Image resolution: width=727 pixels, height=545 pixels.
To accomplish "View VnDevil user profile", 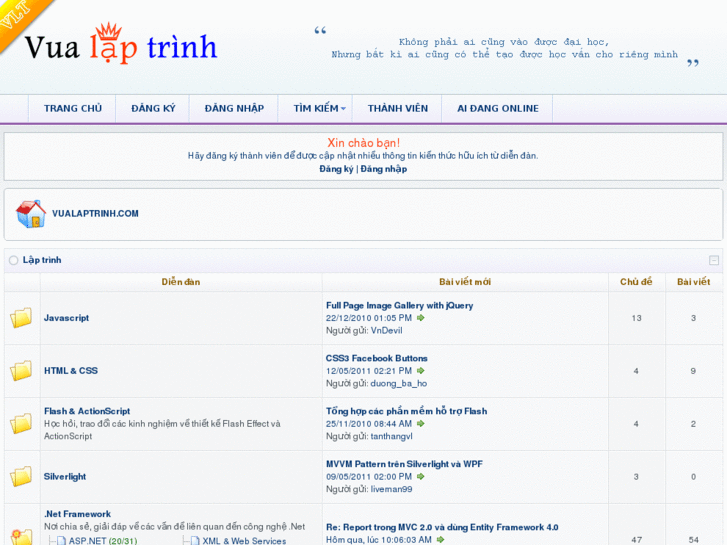I will [387, 331].
